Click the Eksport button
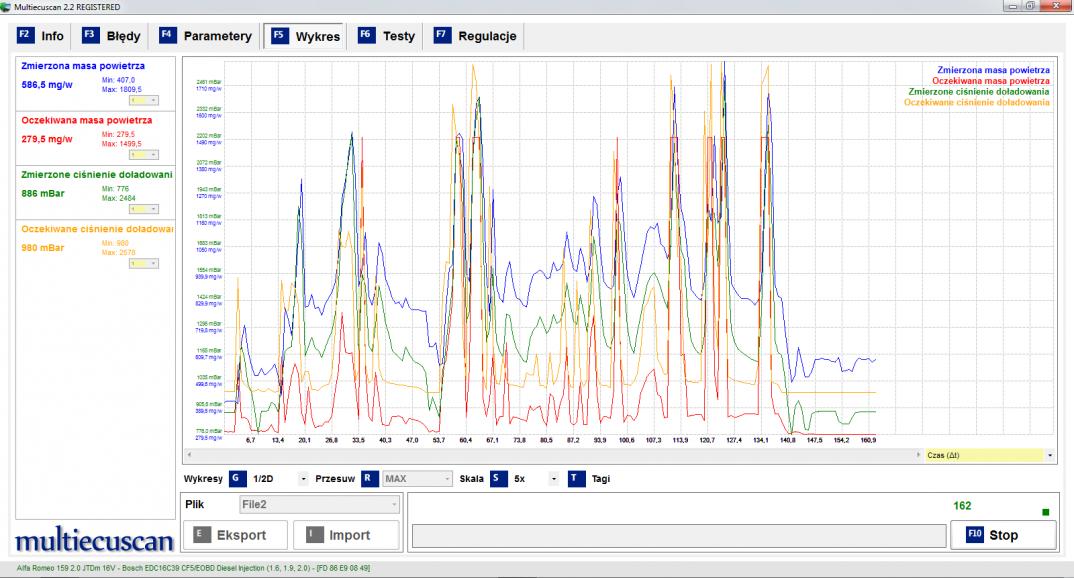This screenshot has height=578, width=1074. point(237,535)
